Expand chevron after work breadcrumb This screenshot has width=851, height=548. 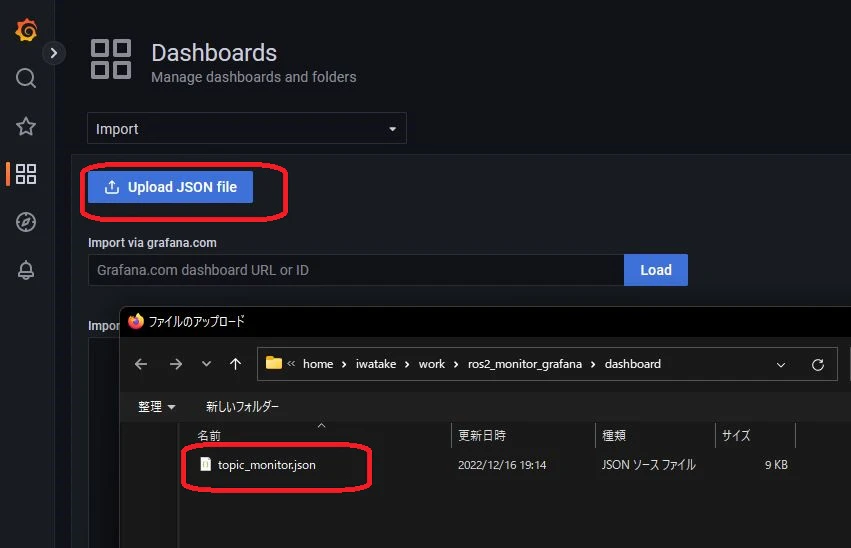pos(456,365)
